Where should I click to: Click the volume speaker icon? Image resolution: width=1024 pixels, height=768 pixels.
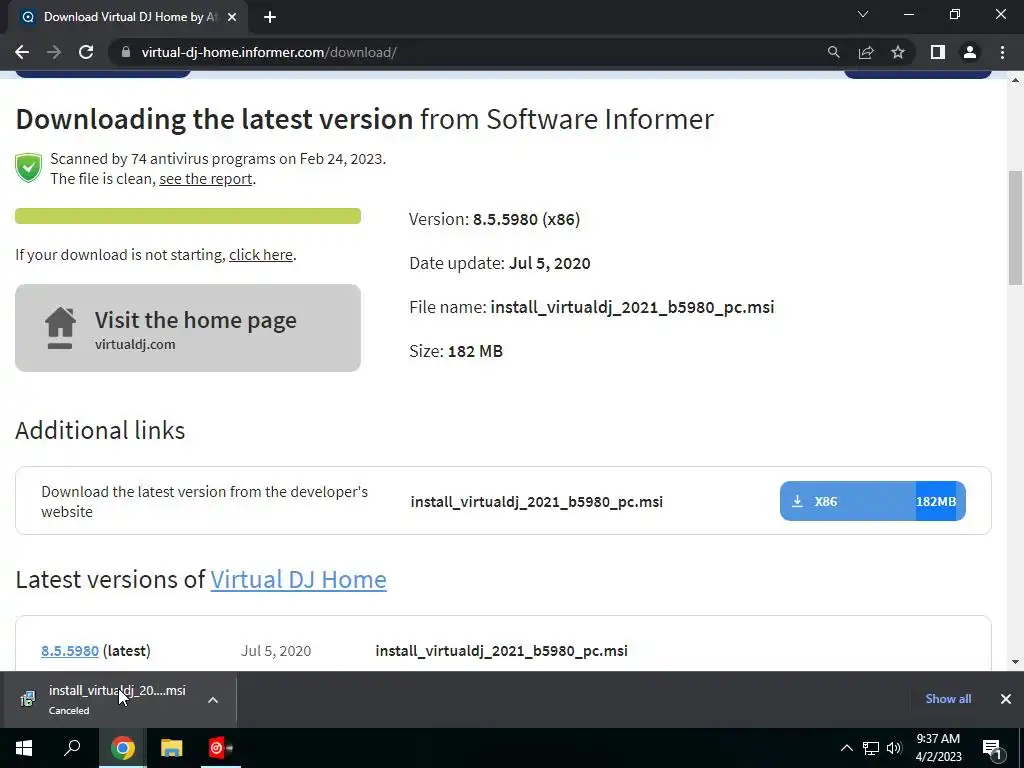click(x=894, y=748)
